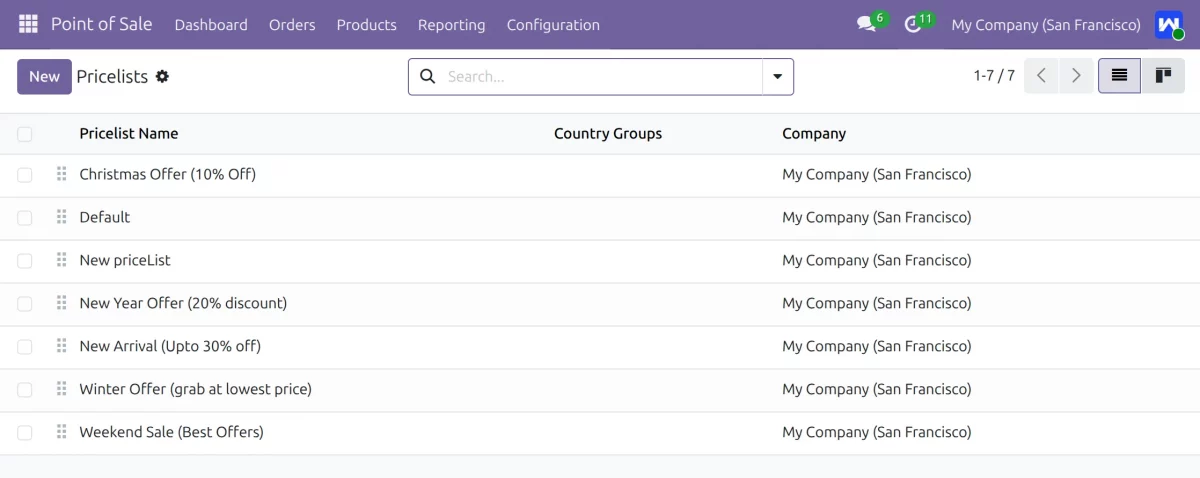Select the New Year Offer row checkbox

click(25, 304)
